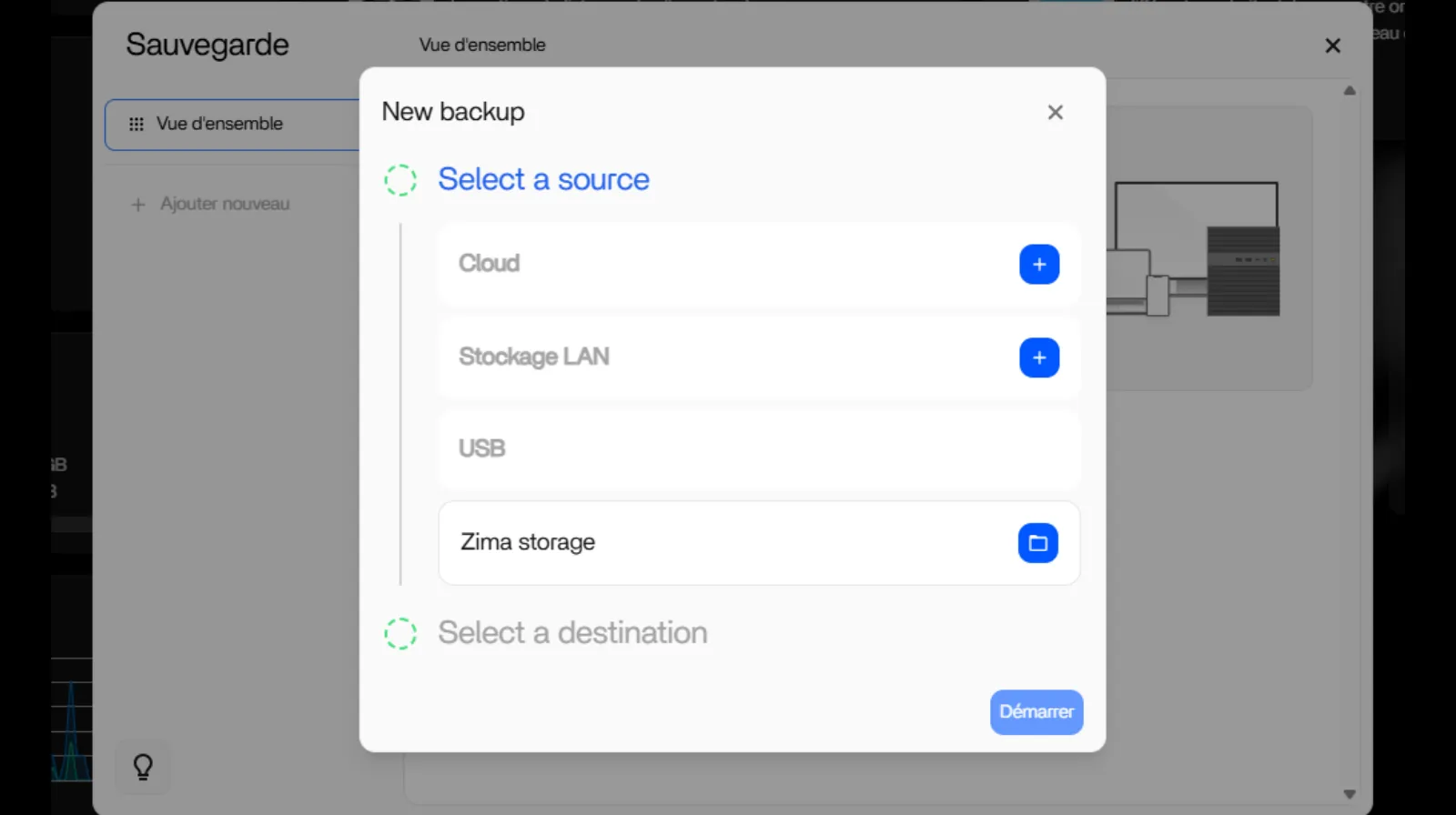This screenshot has width=1456, height=815.
Task: Click the Vue d'ensemble header label
Action: 481,45
